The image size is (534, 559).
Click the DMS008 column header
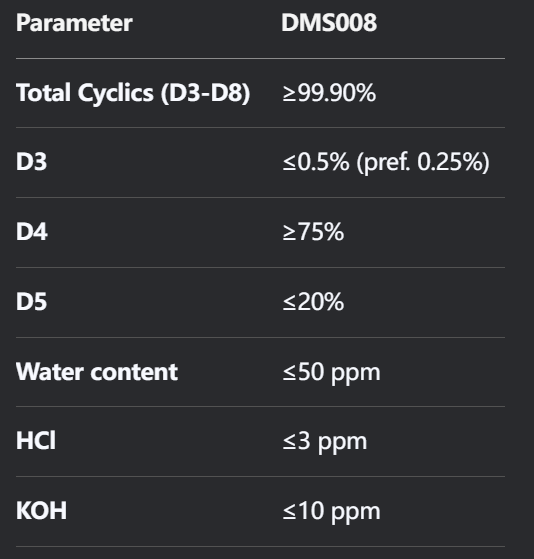tap(329, 23)
